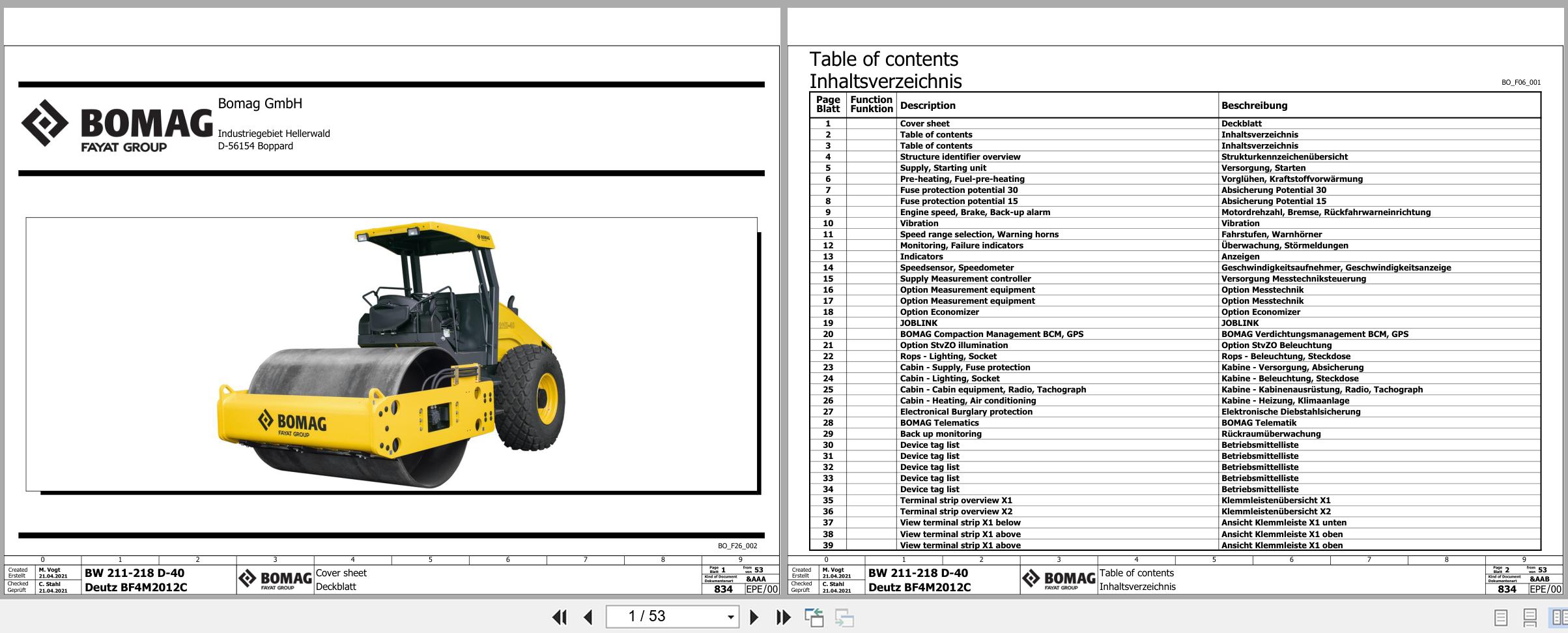The height and width of the screenshot is (633, 1568).
Task: Go to the previous page
Action: (x=588, y=616)
